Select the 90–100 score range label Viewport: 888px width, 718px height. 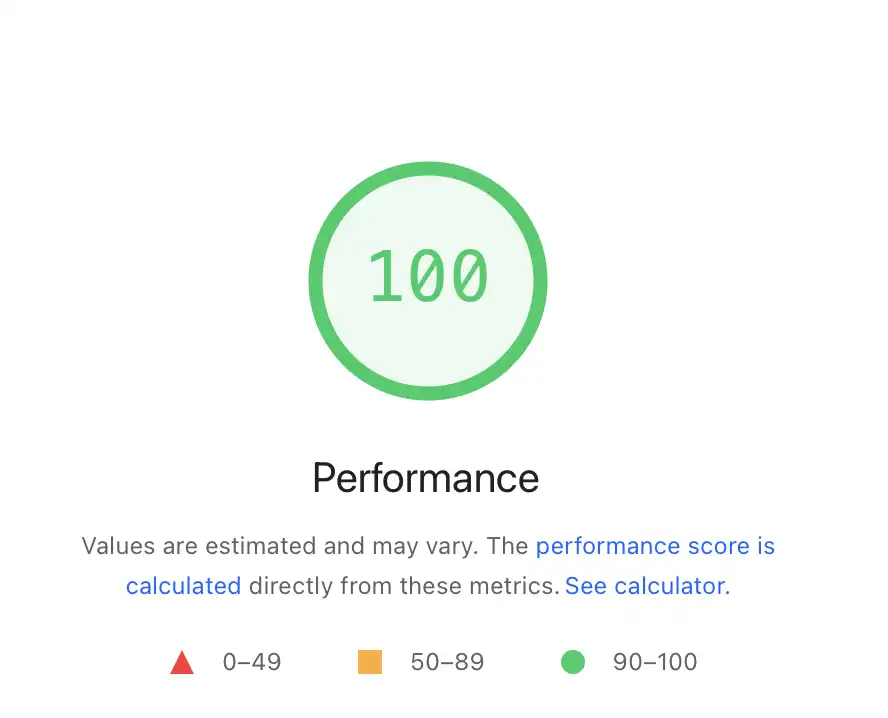(655, 662)
